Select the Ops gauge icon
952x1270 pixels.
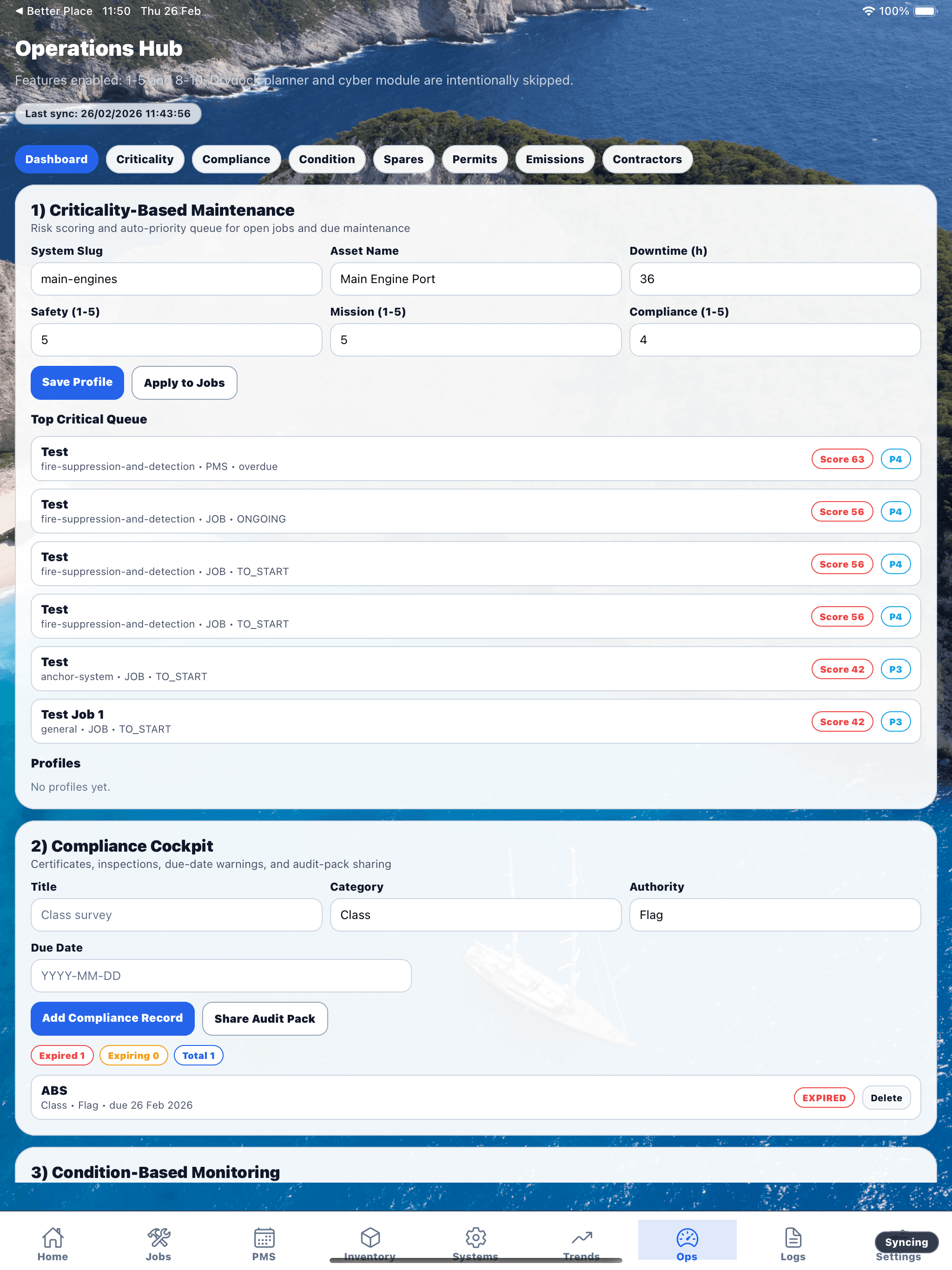[x=687, y=1240]
